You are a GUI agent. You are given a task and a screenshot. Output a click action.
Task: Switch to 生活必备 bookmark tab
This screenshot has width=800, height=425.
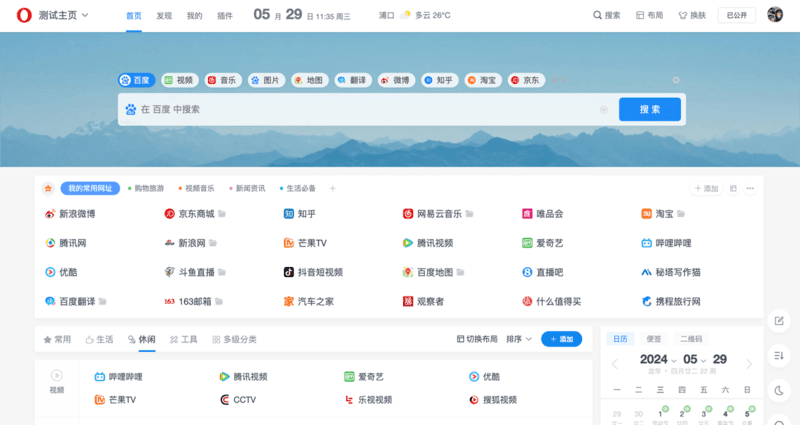click(x=297, y=188)
